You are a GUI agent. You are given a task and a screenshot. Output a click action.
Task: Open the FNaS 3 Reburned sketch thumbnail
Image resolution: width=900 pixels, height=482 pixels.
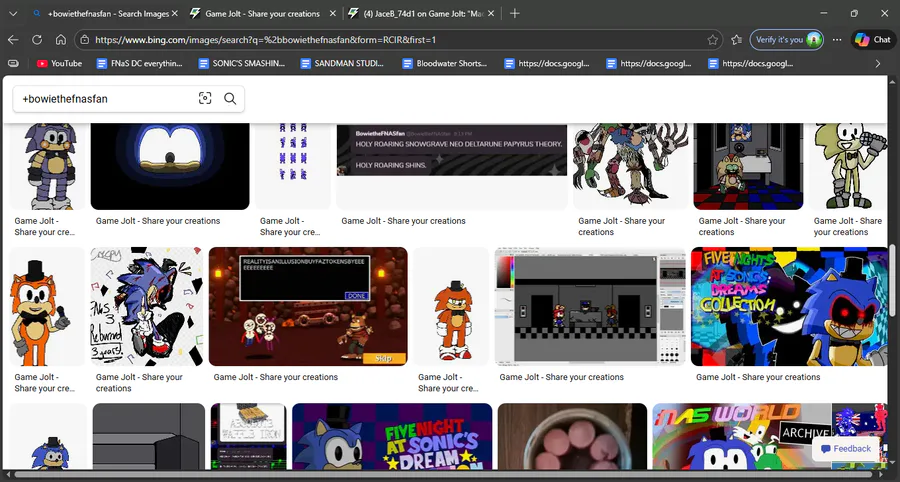click(x=147, y=306)
